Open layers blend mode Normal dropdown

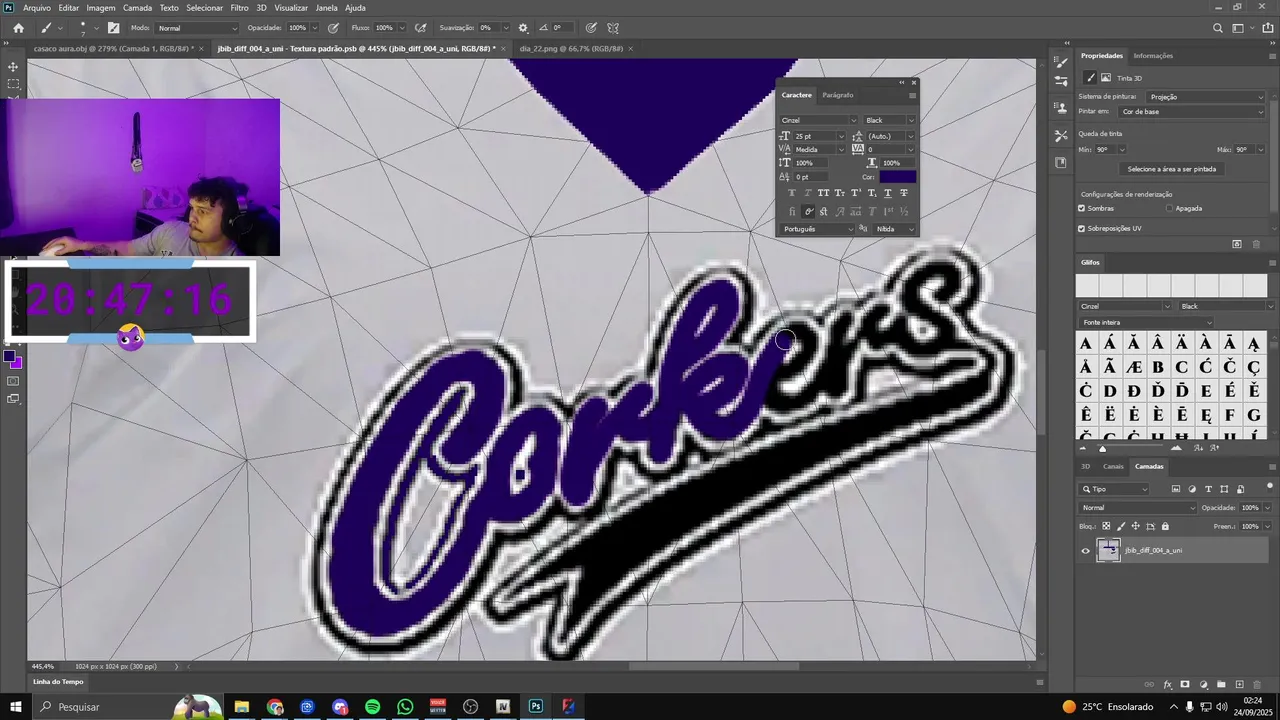(x=1138, y=508)
